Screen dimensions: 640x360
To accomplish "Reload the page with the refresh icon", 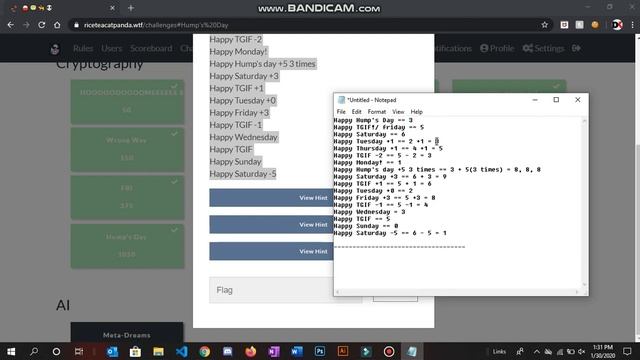I will coord(42,25).
